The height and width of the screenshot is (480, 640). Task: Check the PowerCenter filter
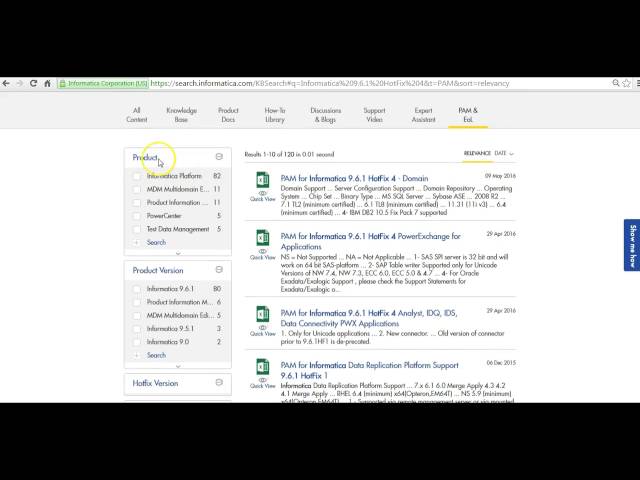(137, 216)
